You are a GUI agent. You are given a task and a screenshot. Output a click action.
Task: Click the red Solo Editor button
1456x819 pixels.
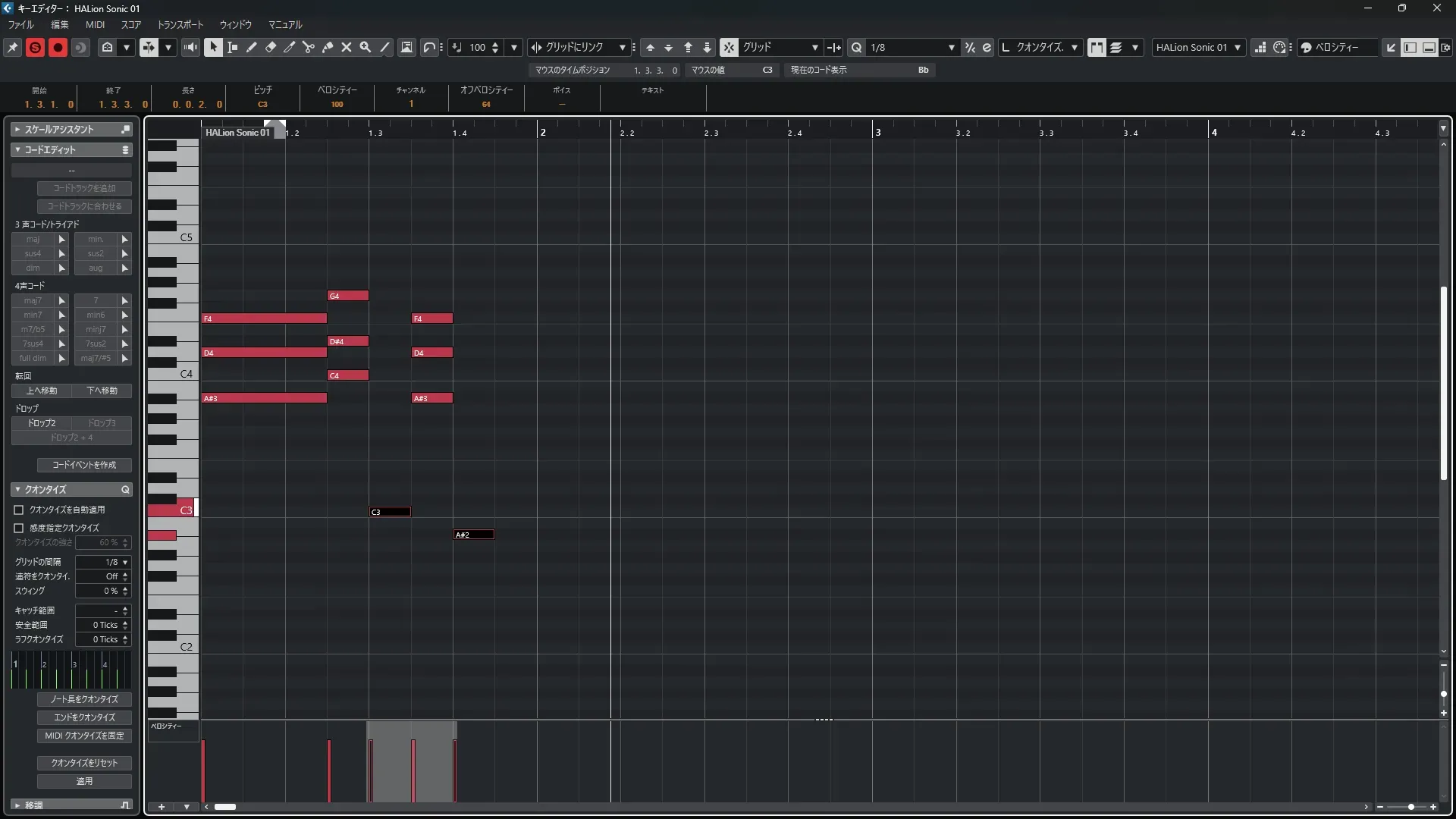pos(35,47)
